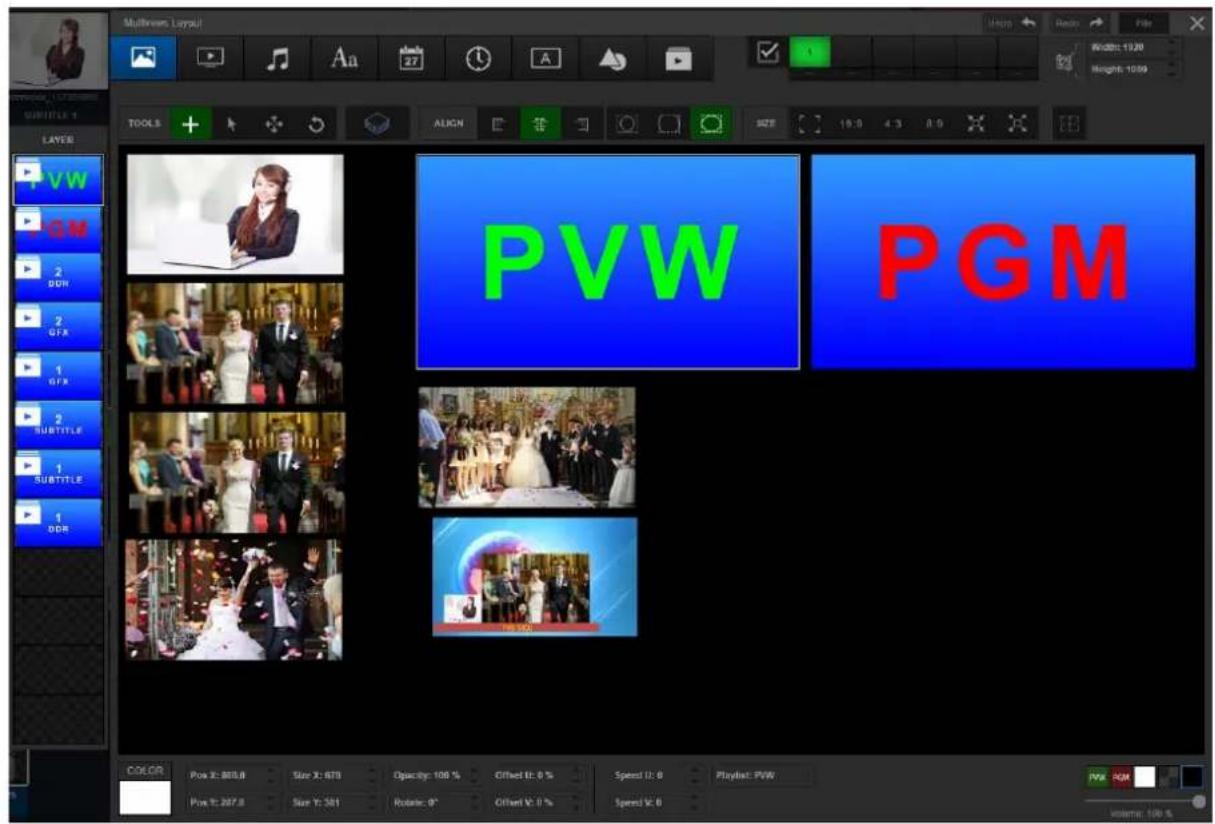Open the playlist box tab
1215x824 pixels.
tap(680, 59)
